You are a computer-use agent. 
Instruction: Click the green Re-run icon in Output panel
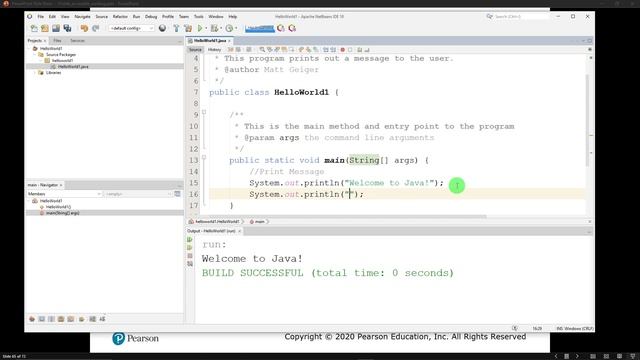pos(190,240)
